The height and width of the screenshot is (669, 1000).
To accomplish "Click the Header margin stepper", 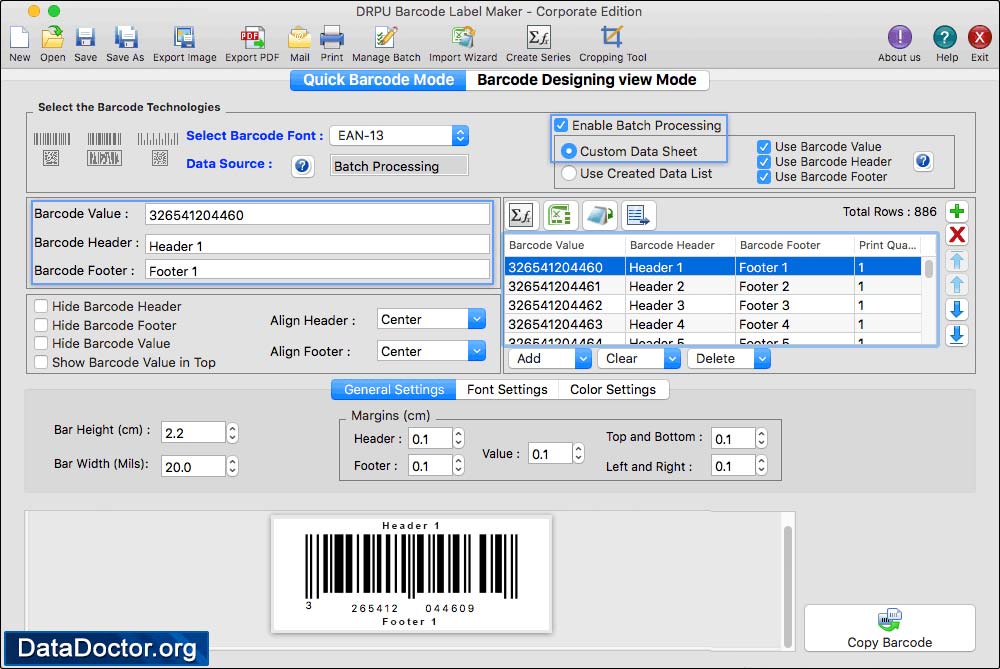I will pyautogui.click(x=458, y=438).
